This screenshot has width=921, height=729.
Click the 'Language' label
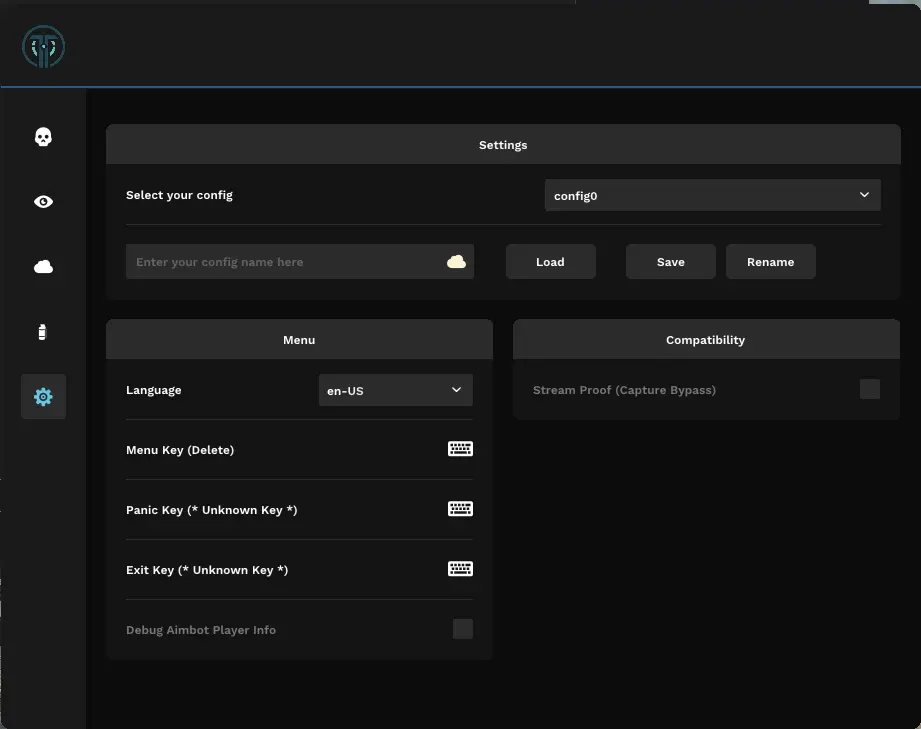[x=153, y=390]
